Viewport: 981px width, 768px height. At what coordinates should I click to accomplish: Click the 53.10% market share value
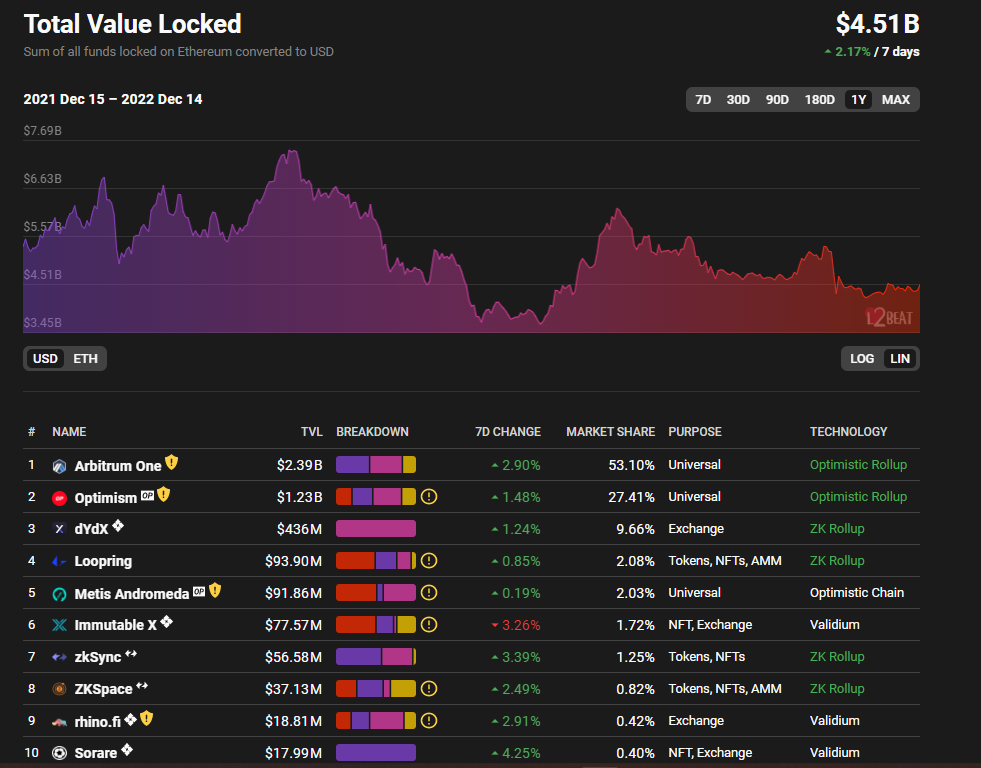(632, 465)
